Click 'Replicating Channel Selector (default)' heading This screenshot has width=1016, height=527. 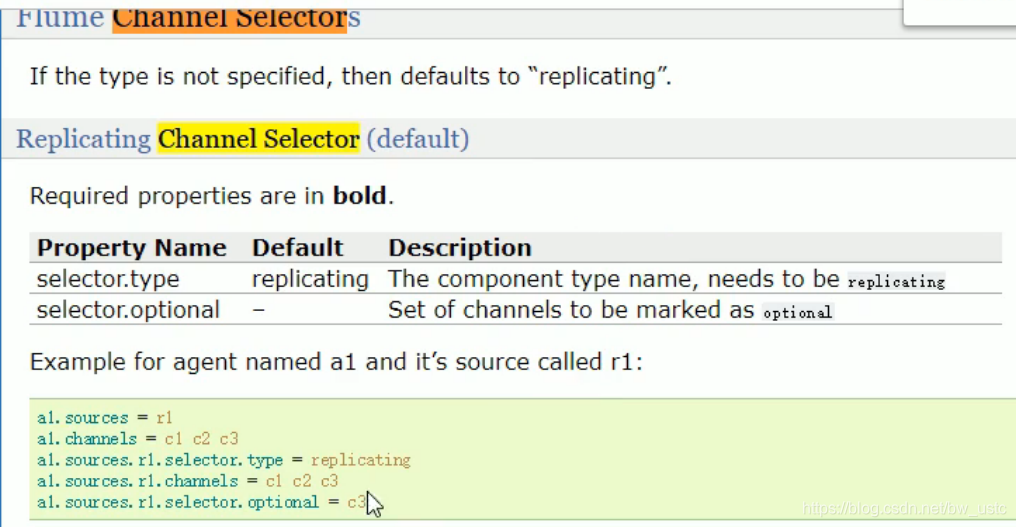pyautogui.click(x=242, y=139)
